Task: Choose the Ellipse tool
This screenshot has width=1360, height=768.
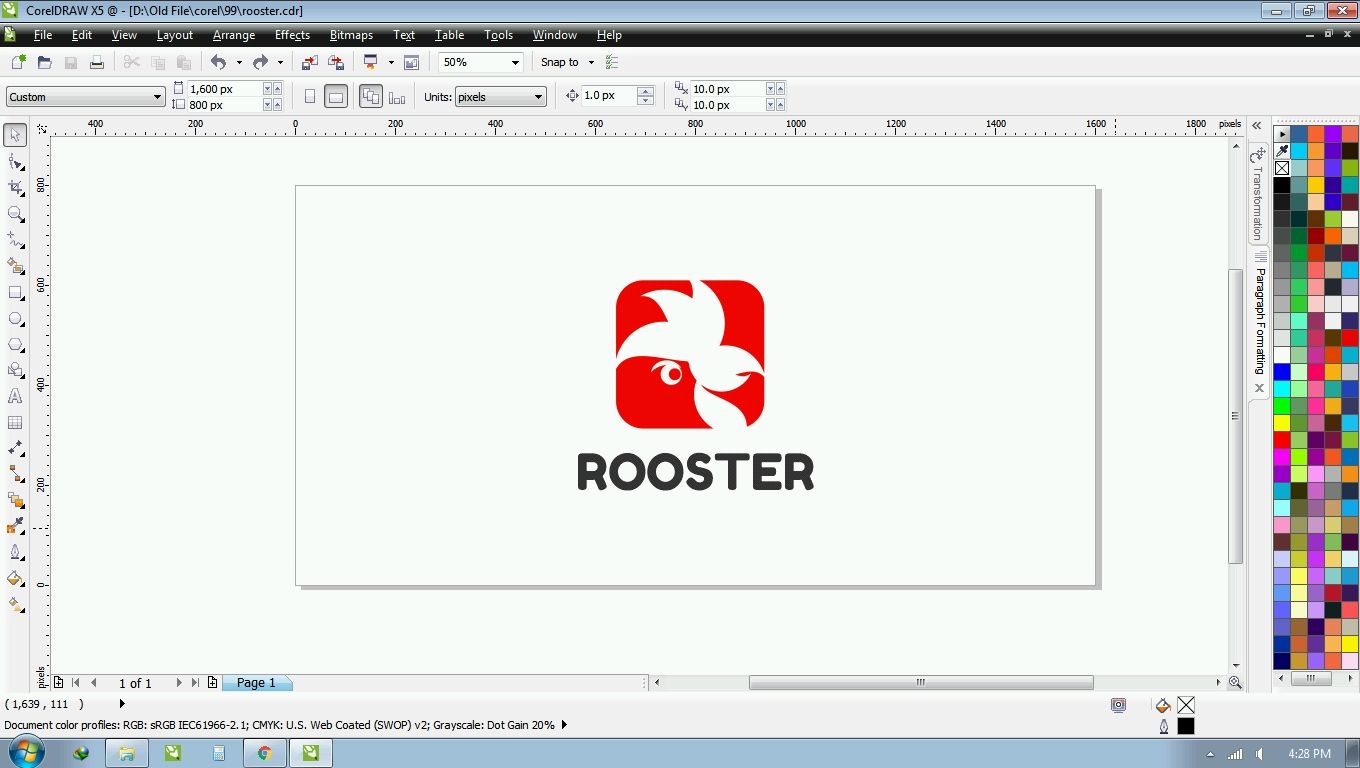Action: point(15,319)
